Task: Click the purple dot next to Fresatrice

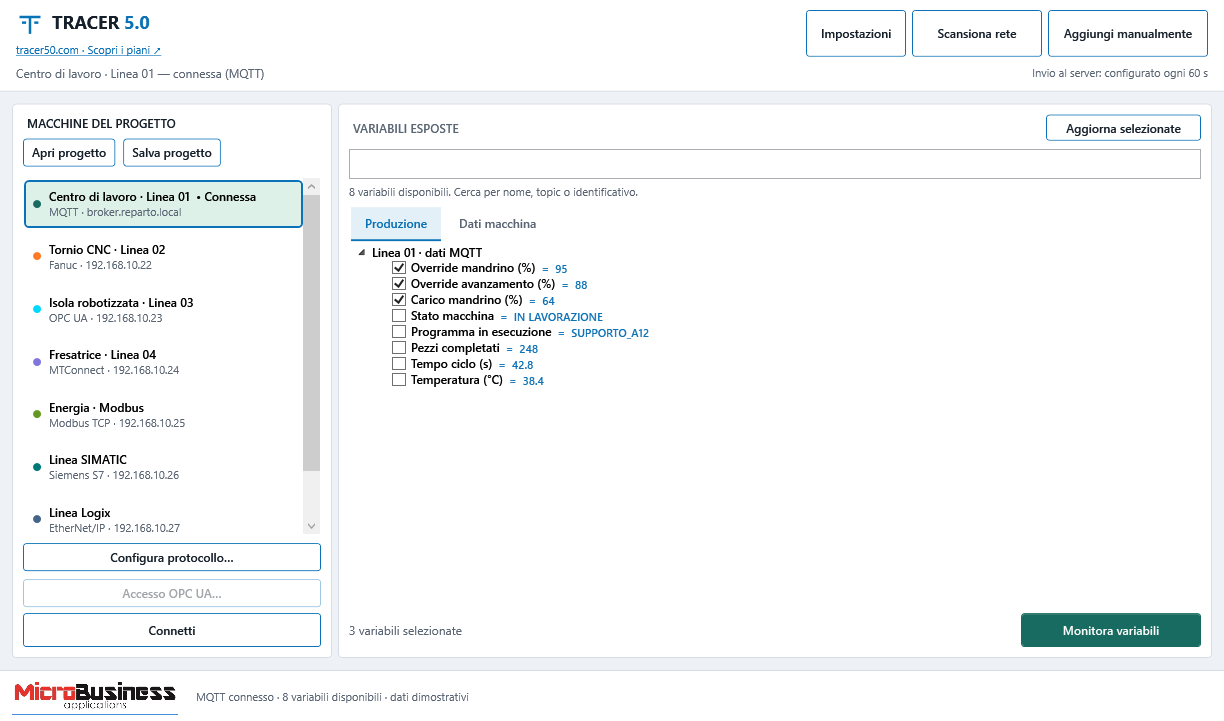Action: click(37, 362)
